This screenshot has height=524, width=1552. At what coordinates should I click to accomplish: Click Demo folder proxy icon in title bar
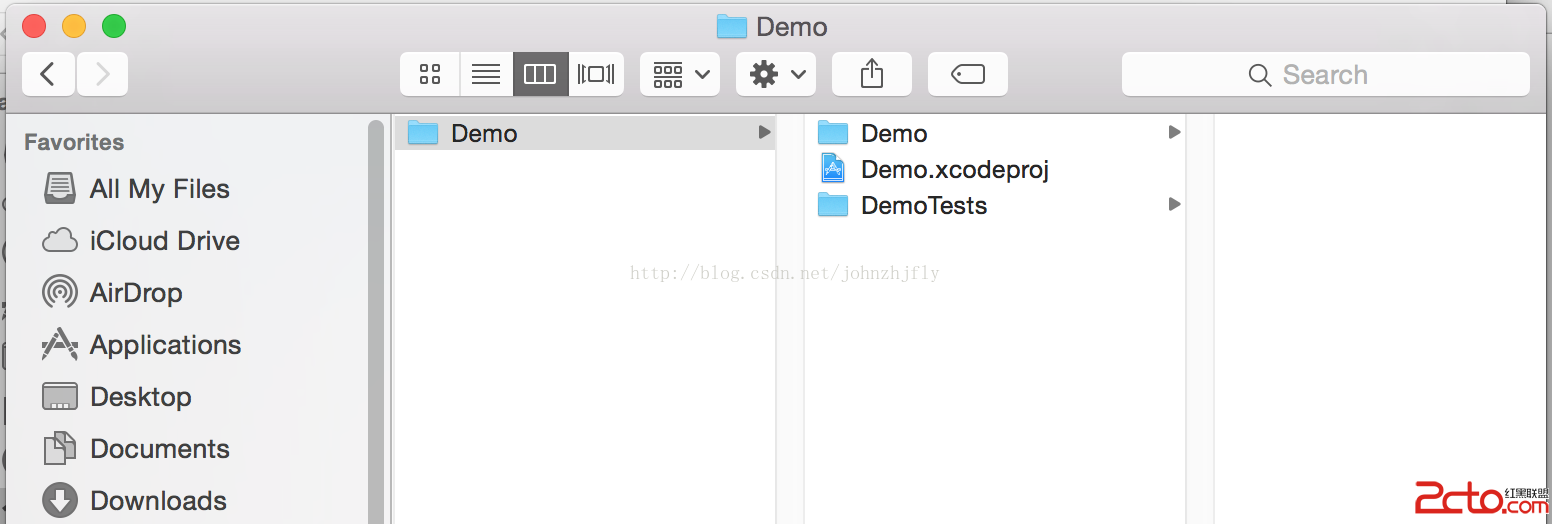pos(732,27)
